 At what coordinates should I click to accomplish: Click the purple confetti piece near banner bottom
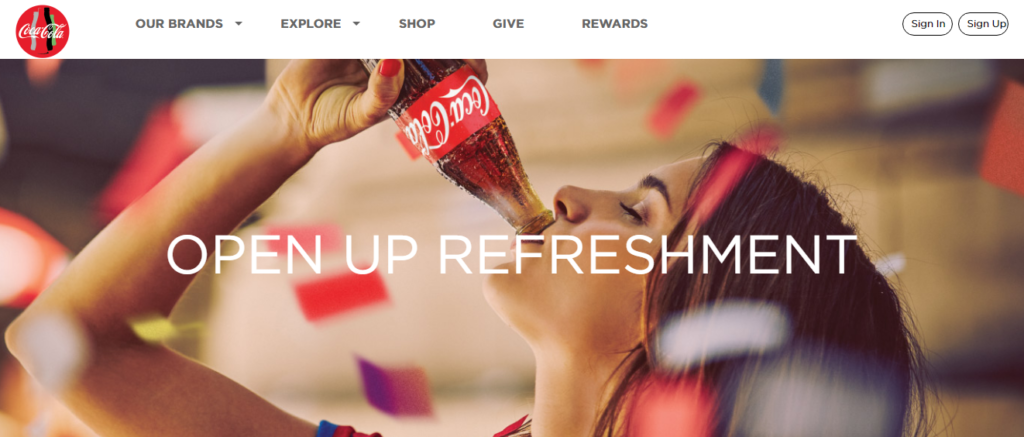[x=395, y=387]
